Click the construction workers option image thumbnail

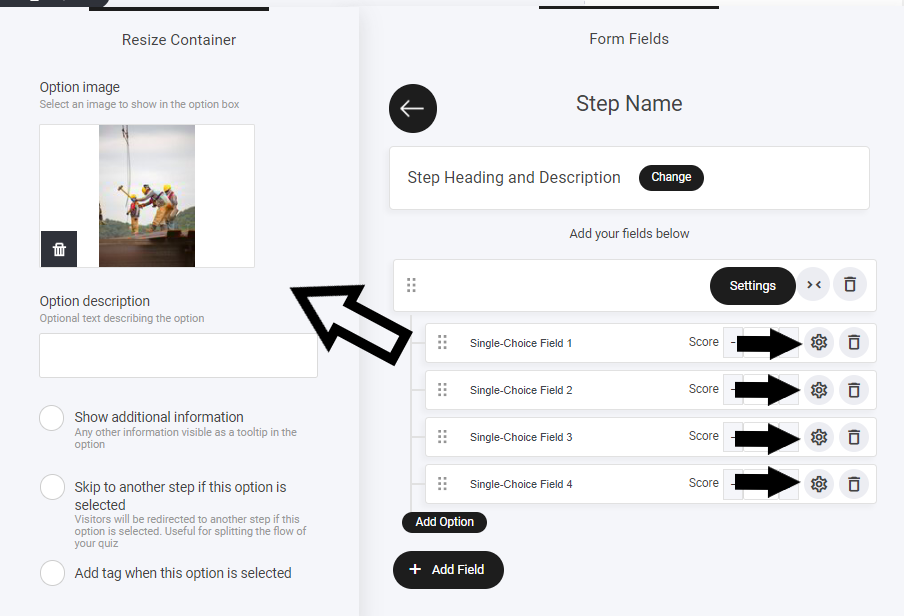pyautogui.click(x=147, y=196)
